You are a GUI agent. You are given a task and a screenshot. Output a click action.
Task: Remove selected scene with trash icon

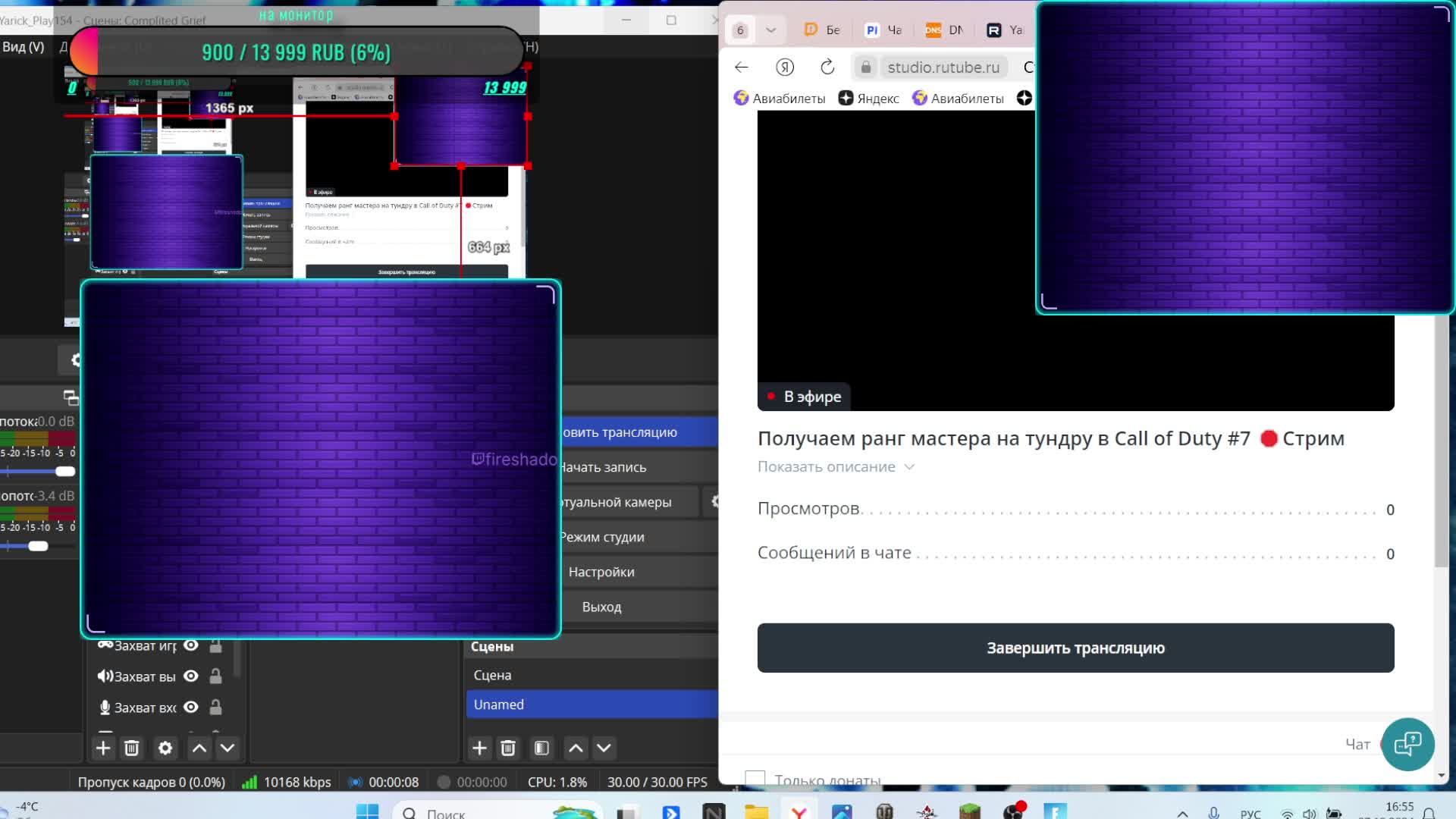pyautogui.click(x=508, y=748)
